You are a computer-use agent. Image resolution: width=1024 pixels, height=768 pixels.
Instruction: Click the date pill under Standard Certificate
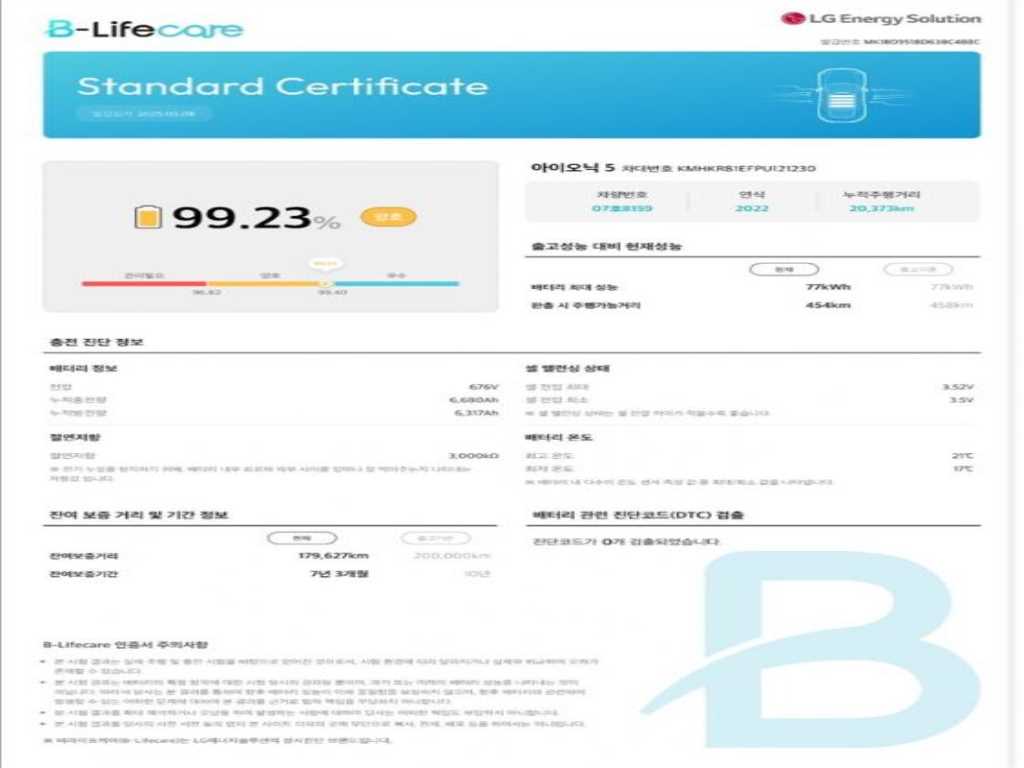(x=144, y=114)
